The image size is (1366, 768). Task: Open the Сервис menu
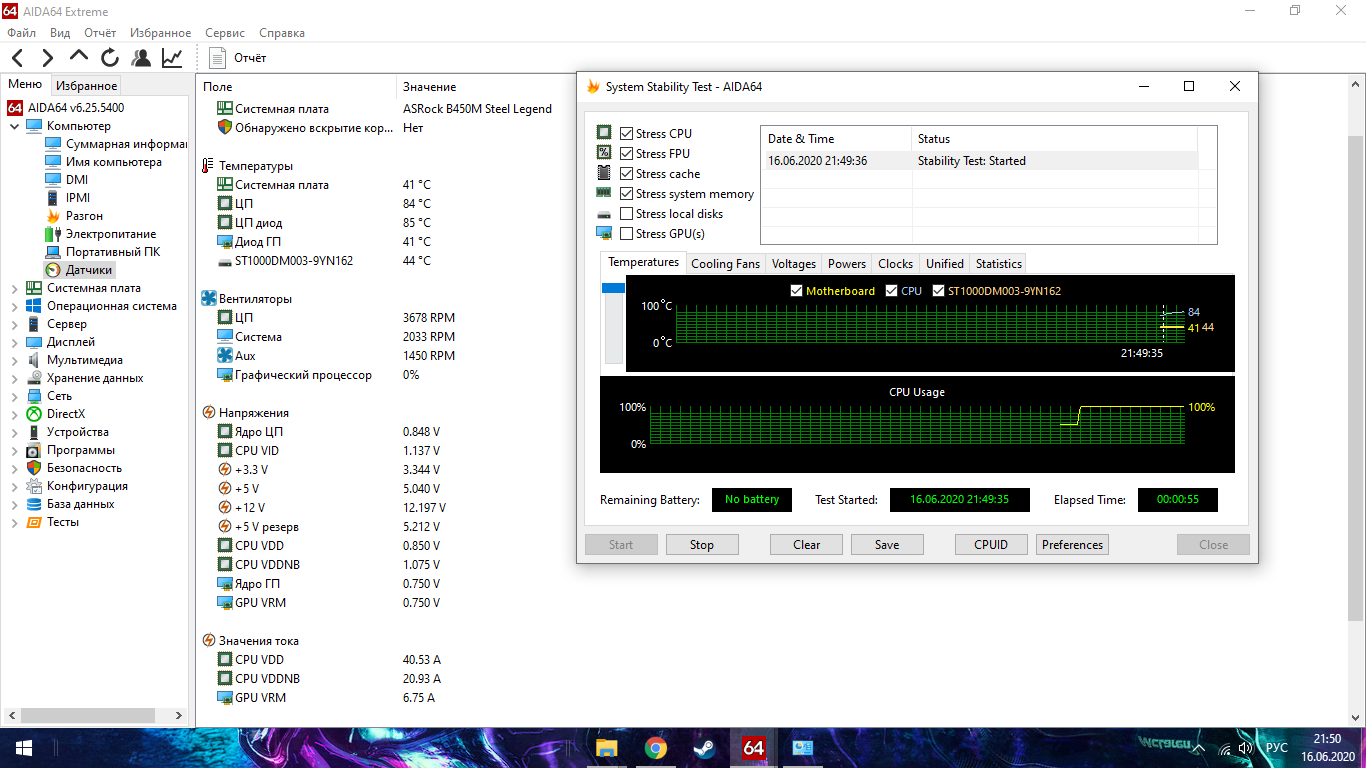(x=225, y=33)
